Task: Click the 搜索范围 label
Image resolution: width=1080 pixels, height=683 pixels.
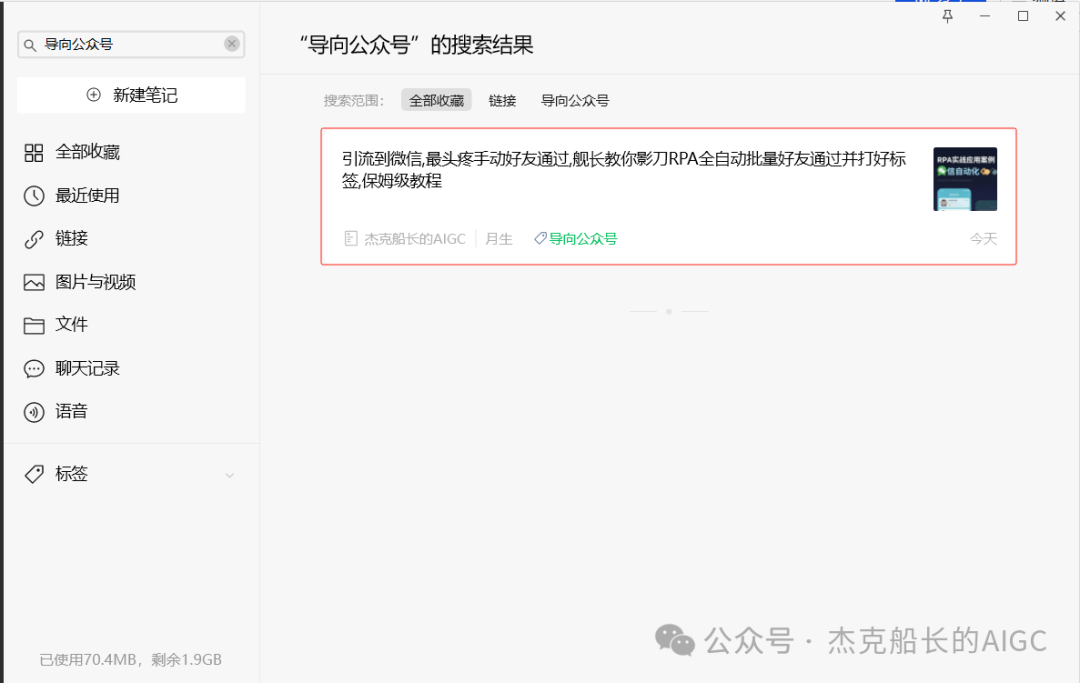Action: (x=354, y=101)
